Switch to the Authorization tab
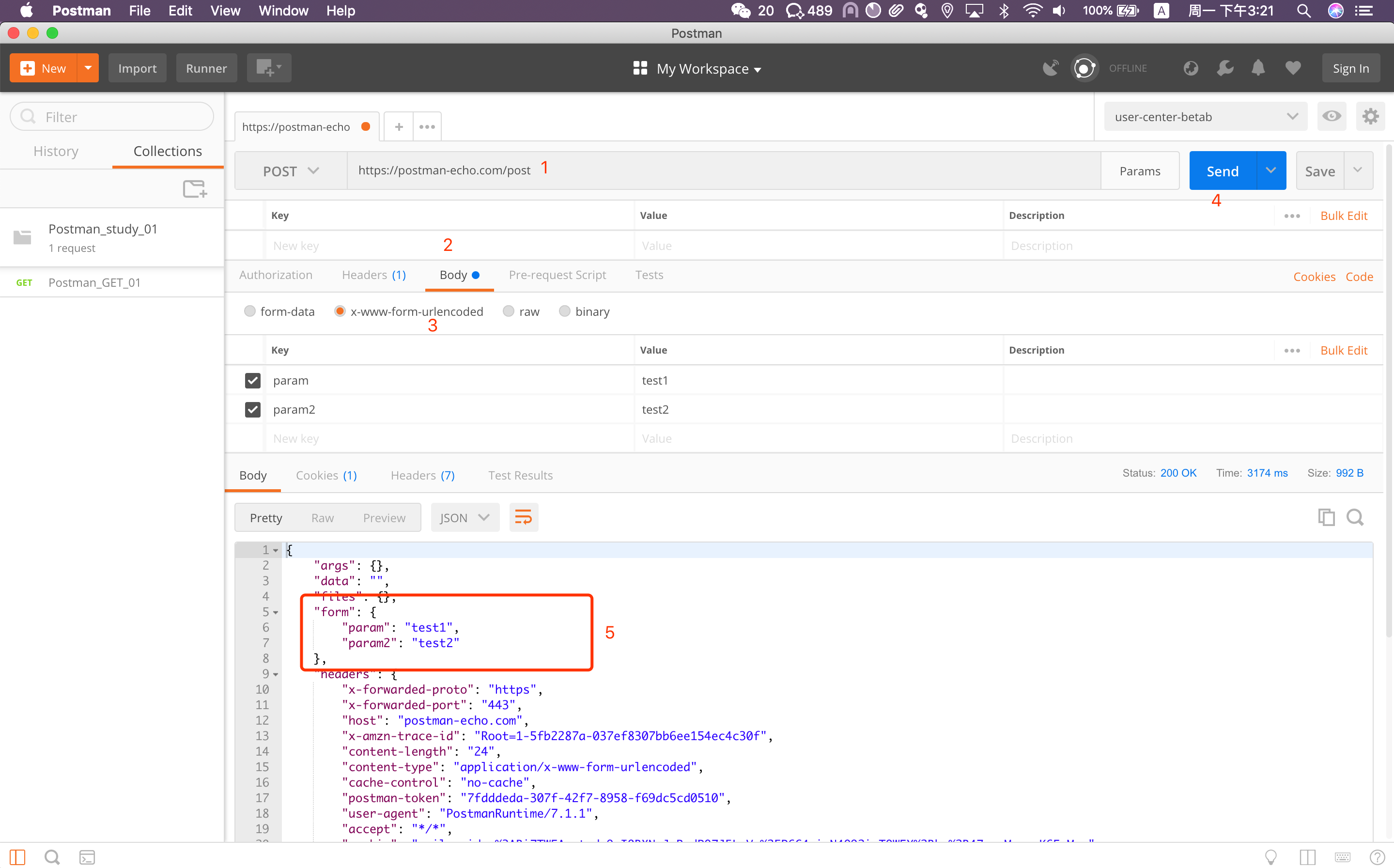The image size is (1394, 868). pos(276,276)
